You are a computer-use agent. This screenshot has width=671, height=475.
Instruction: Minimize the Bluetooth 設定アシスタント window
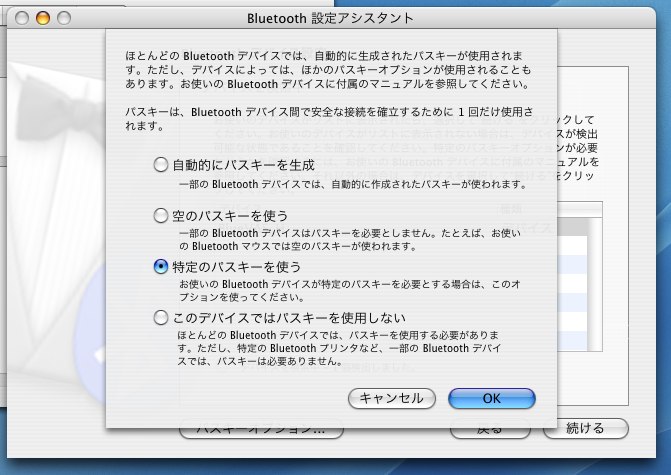43,18
